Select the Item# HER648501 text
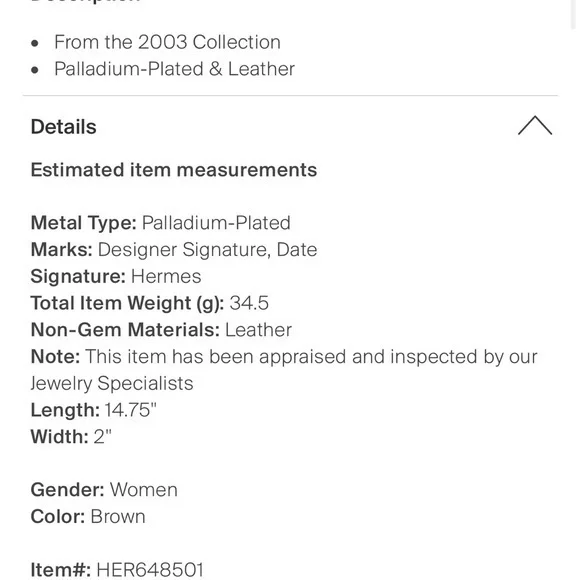 coord(117,569)
